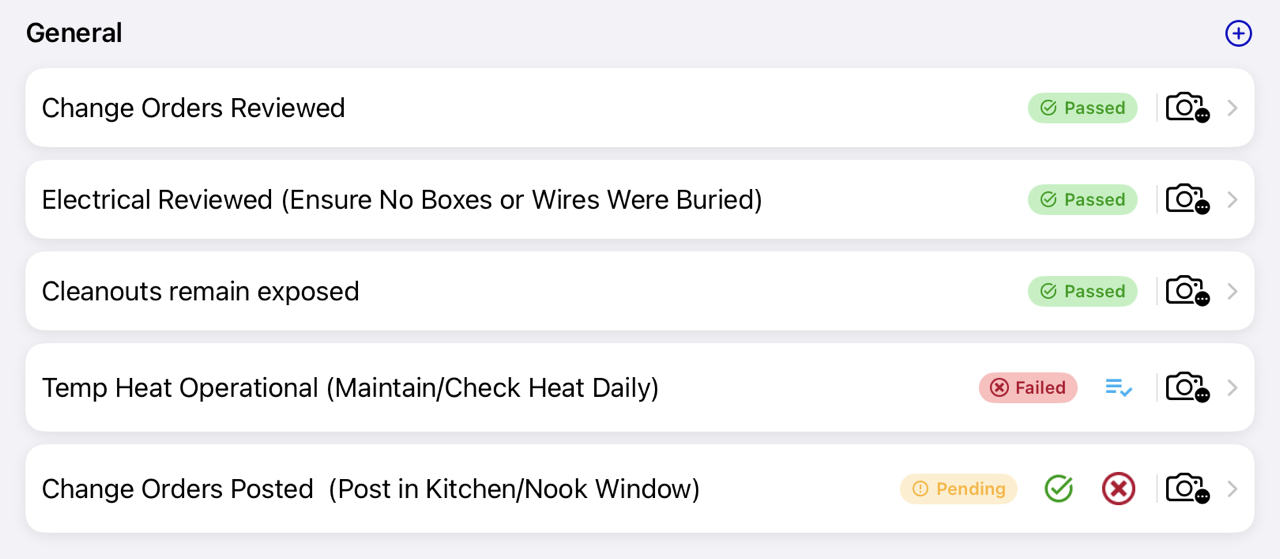Viewport: 1280px width, 559px height.
Task: Add photo to Temp Heat Operational
Action: tap(1187, 387)
